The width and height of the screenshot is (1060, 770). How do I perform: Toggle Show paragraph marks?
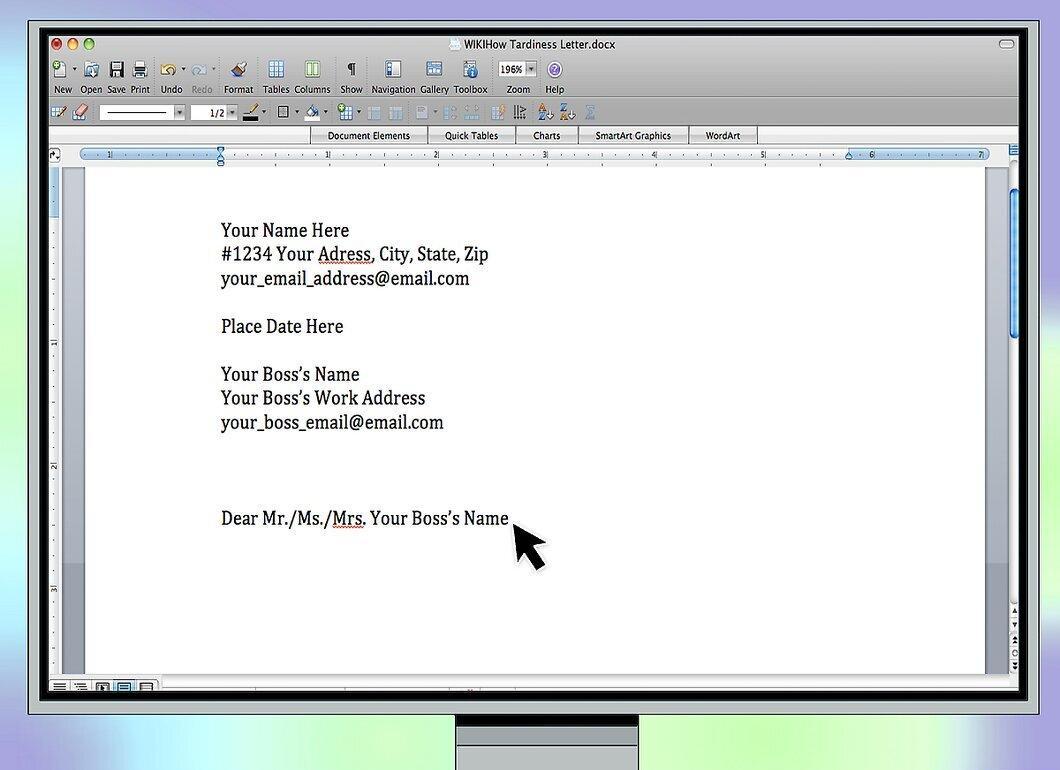pos(352,69)
